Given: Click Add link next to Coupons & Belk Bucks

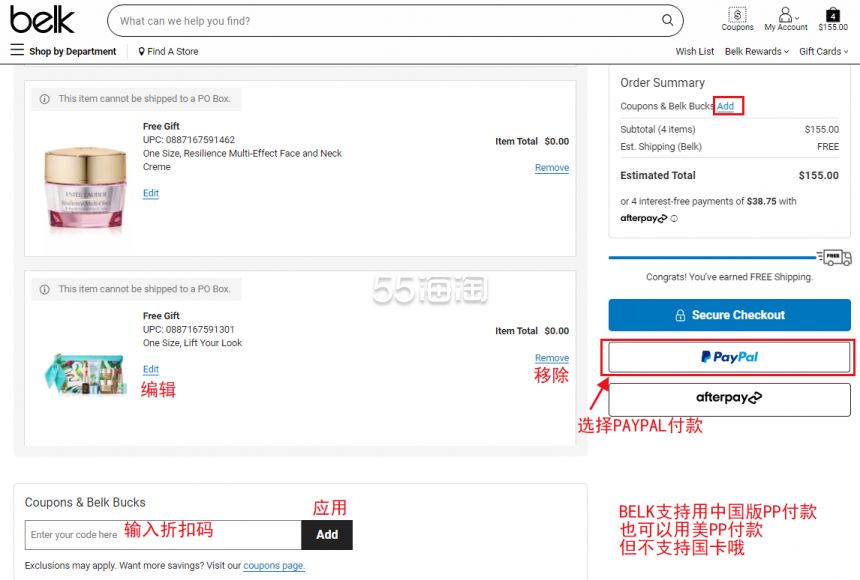Looking at the screenshot, I should pos(725,106).
